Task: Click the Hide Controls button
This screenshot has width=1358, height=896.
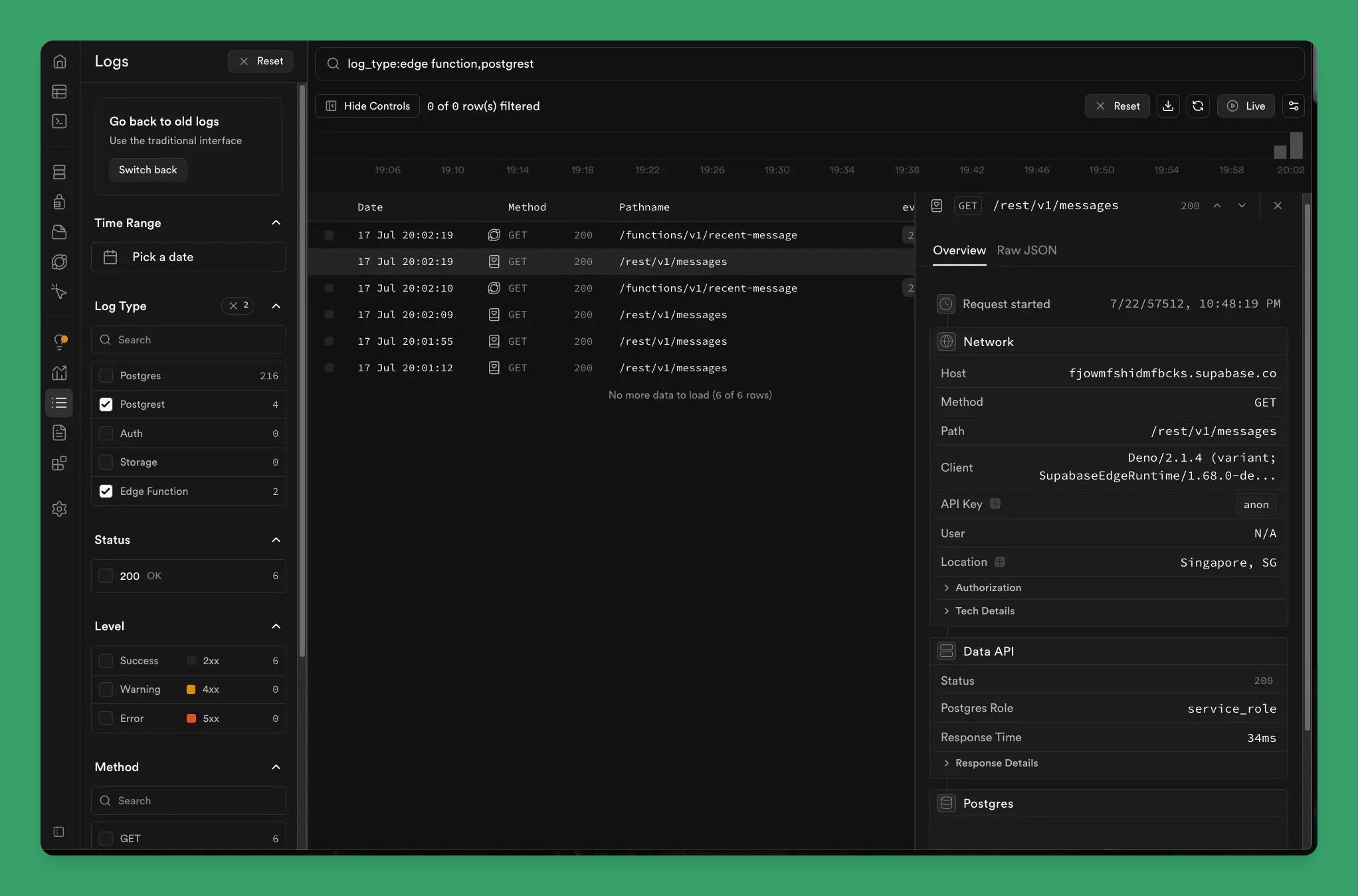Action: click(367, 106)
